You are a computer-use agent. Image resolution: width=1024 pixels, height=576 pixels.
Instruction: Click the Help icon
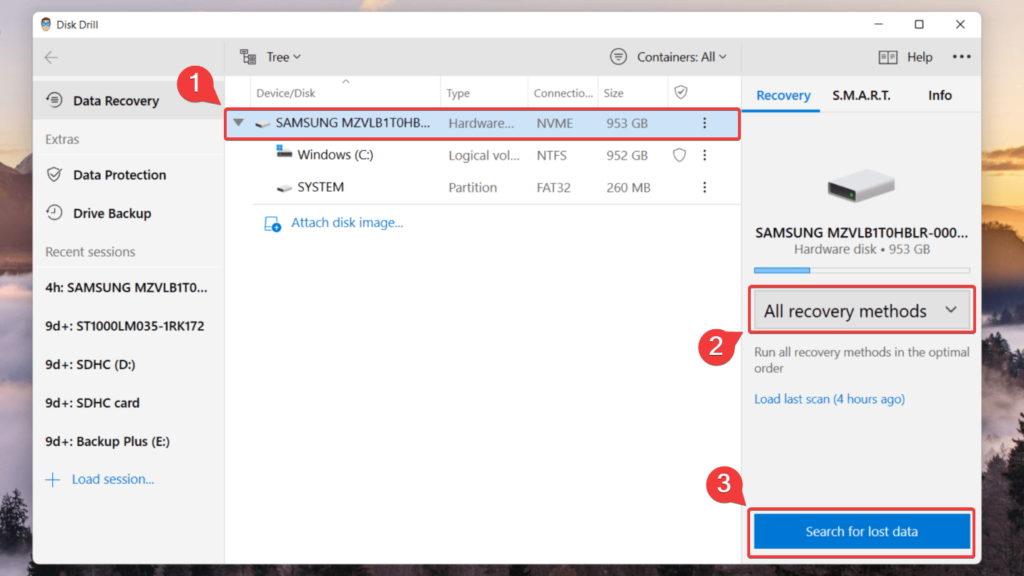pyautogui.click(x=889, y=57)
